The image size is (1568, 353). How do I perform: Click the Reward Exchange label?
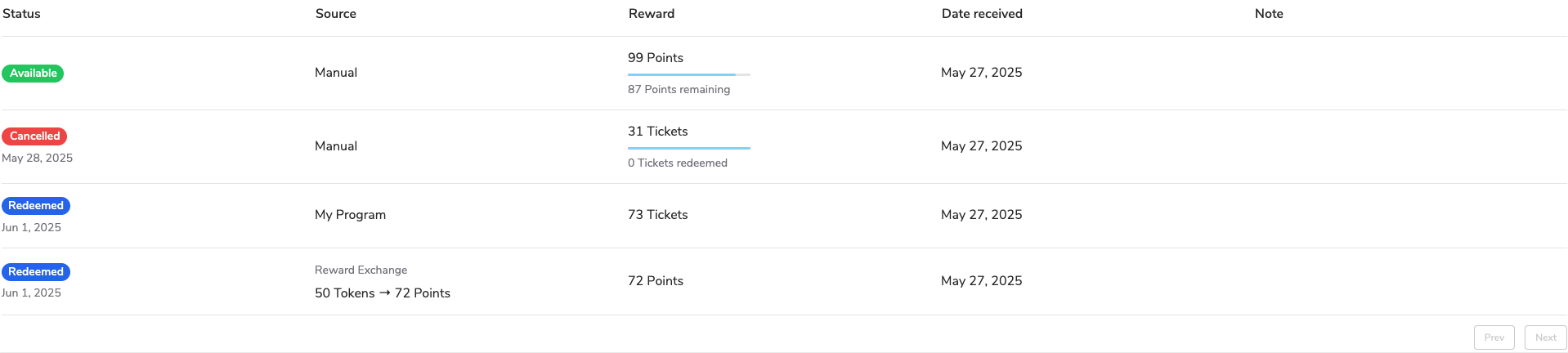(x=361, y=270)
